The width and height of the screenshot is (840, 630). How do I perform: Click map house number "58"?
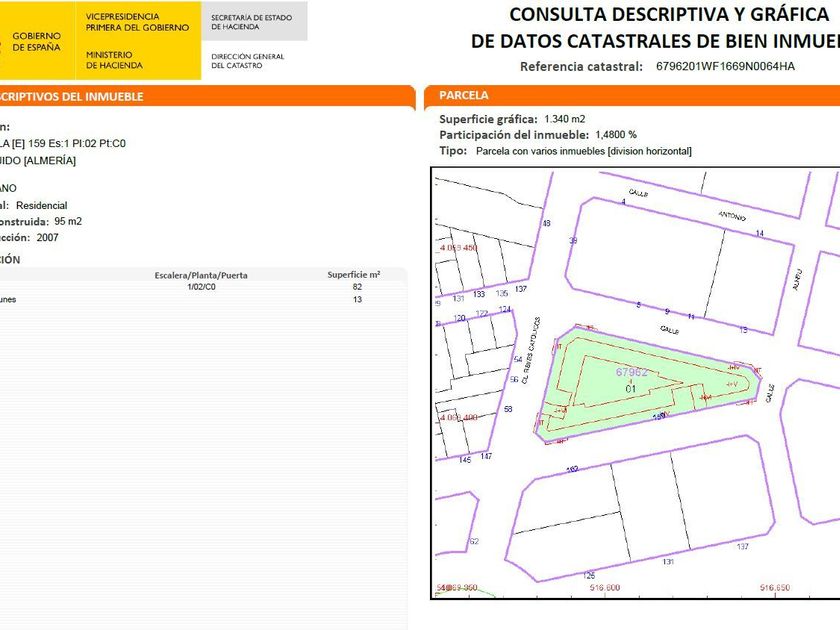coord(508,409)
